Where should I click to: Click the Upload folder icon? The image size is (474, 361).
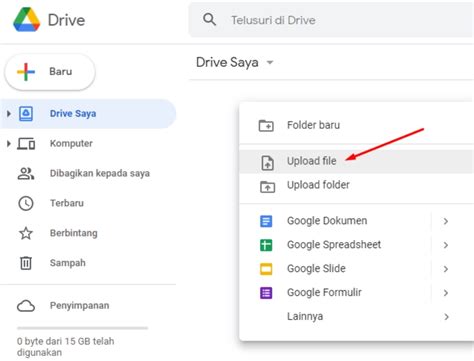click(x=267, y=187)
